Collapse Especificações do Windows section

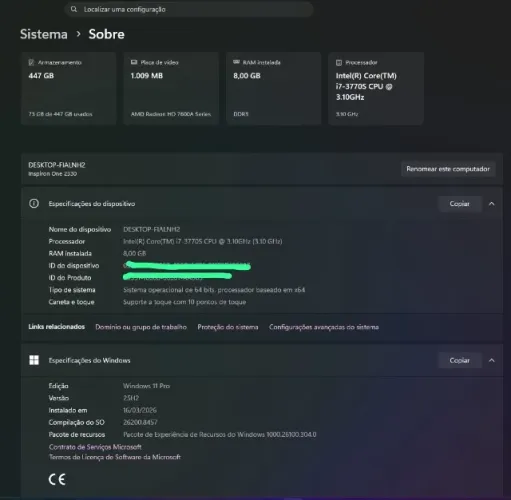[492, 360]
